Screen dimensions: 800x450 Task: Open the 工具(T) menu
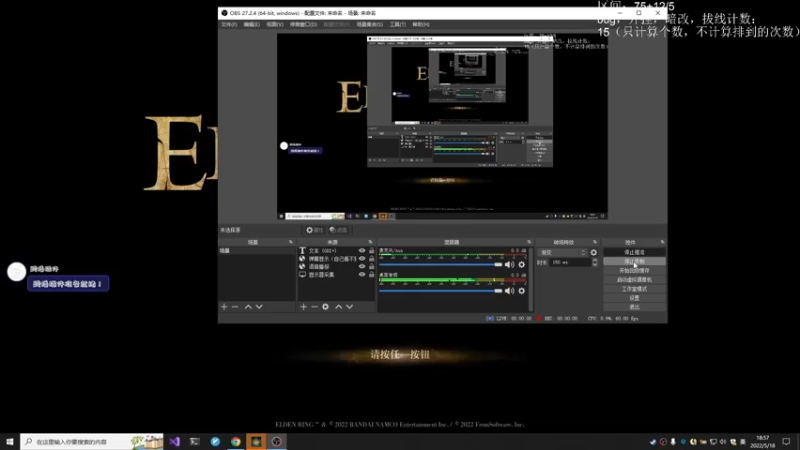click(398, 24)
